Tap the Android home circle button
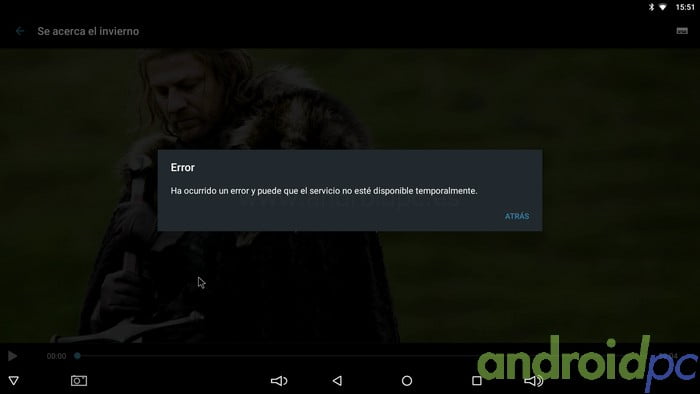This screenshot has height=394, width=700. click(x=407, y=381)
